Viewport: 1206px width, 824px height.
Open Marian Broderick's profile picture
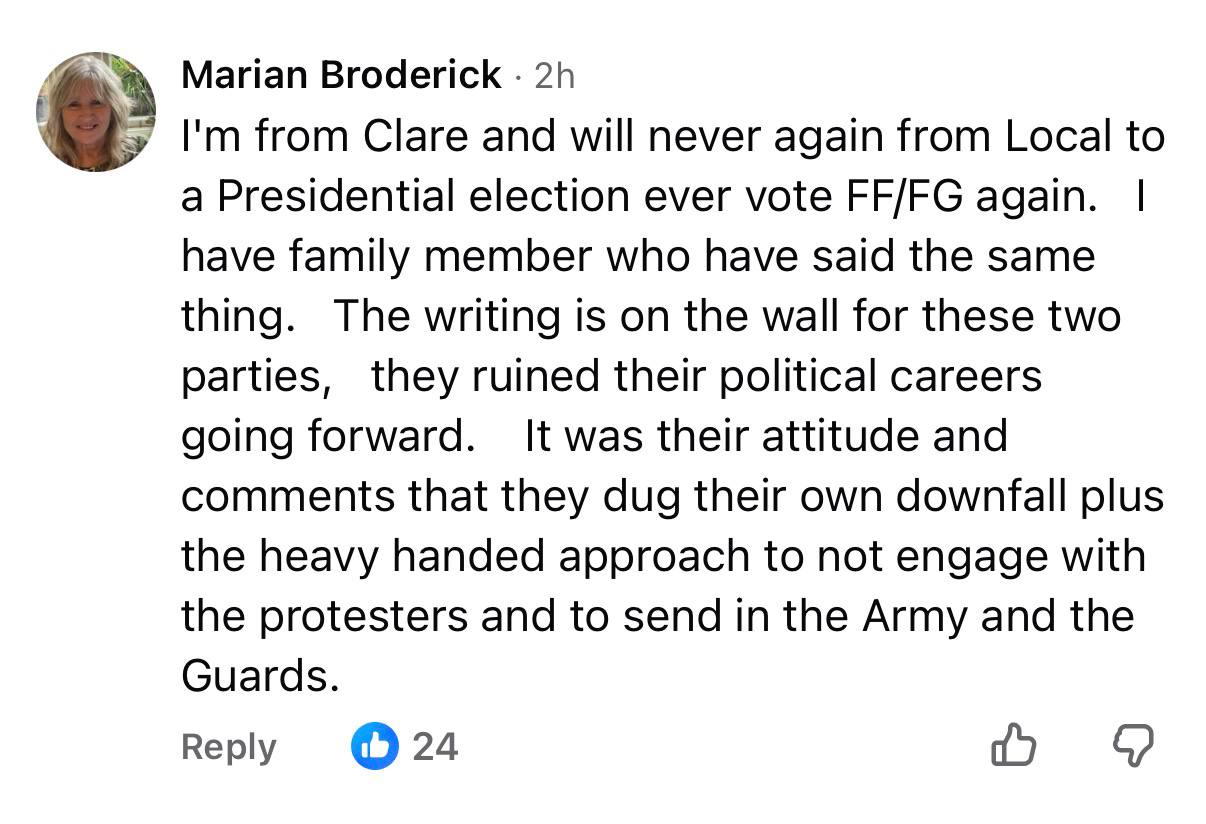coord(97,112)
